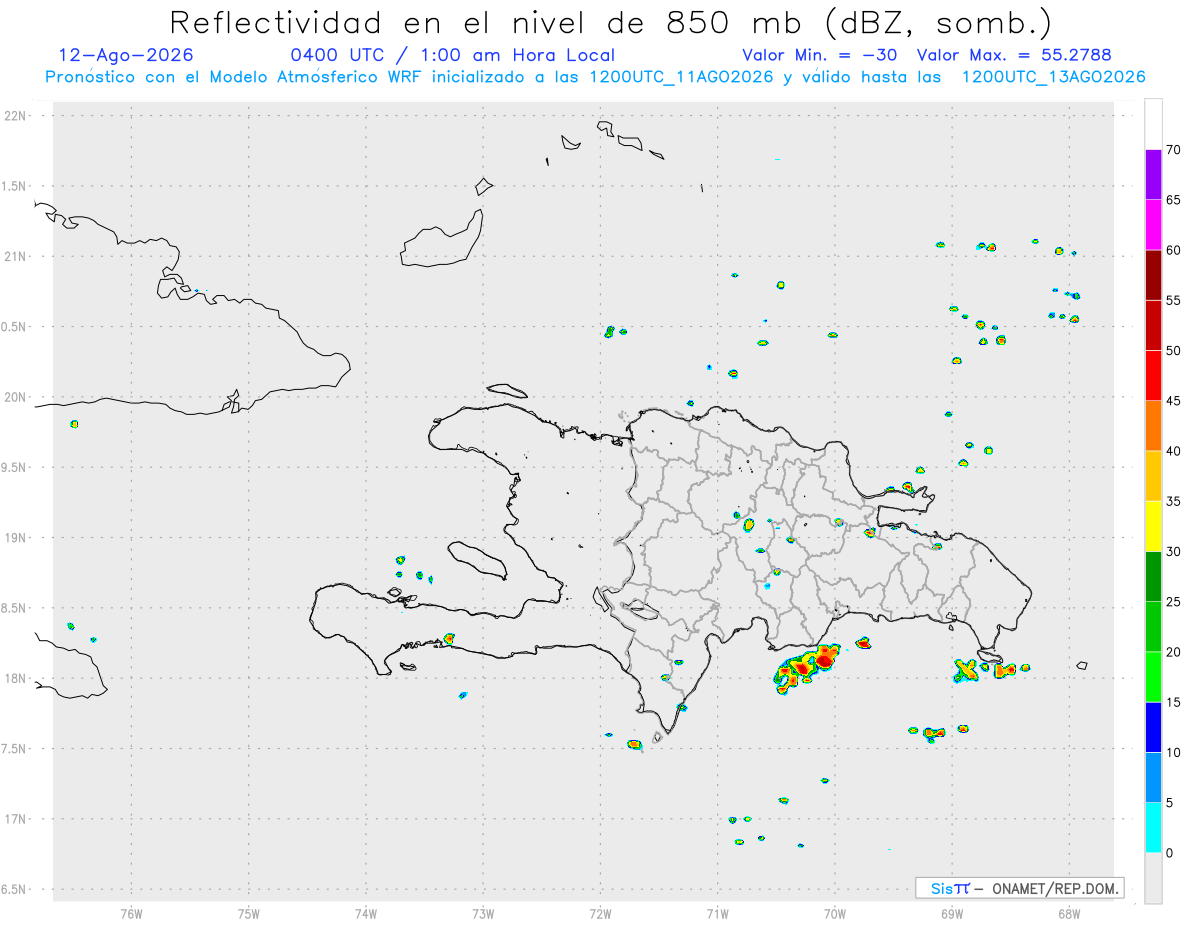Screen dimensions: 1200x927
Task: Pick the dark blue 10–15 dBZ swatch
Action: (x=1153, y=727)
